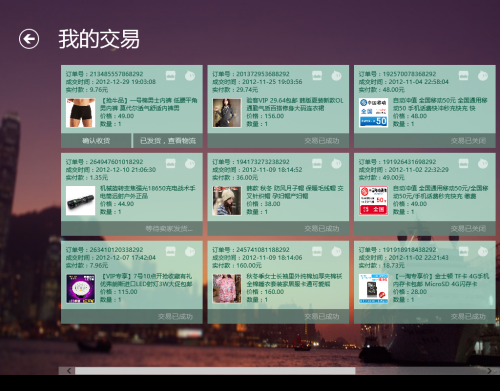Viewport: 500px width, 391px height.
Task: Click the scrollbar's left arrow
Action: coord(69,371)
